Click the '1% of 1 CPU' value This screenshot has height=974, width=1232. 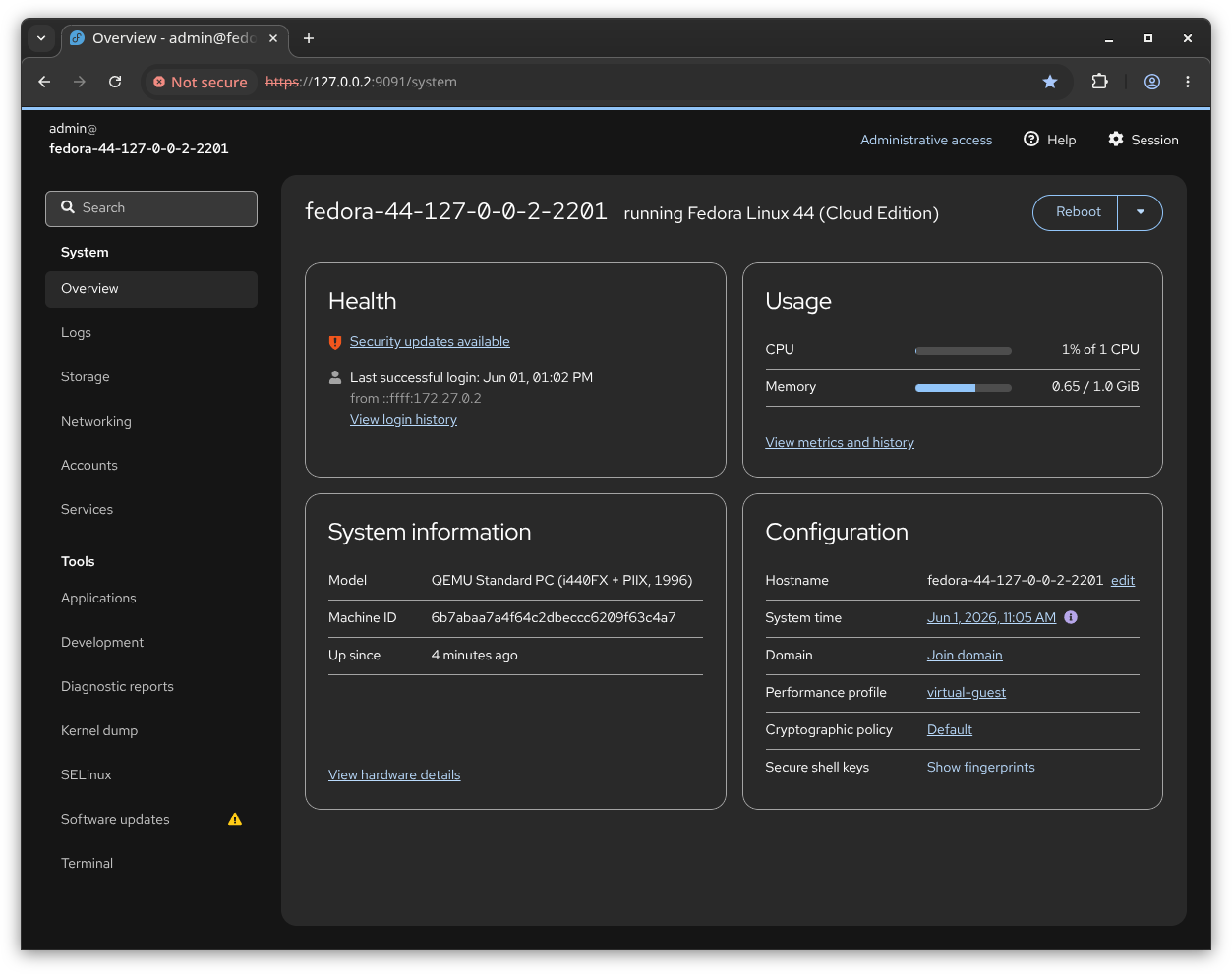pos(1100,350)
